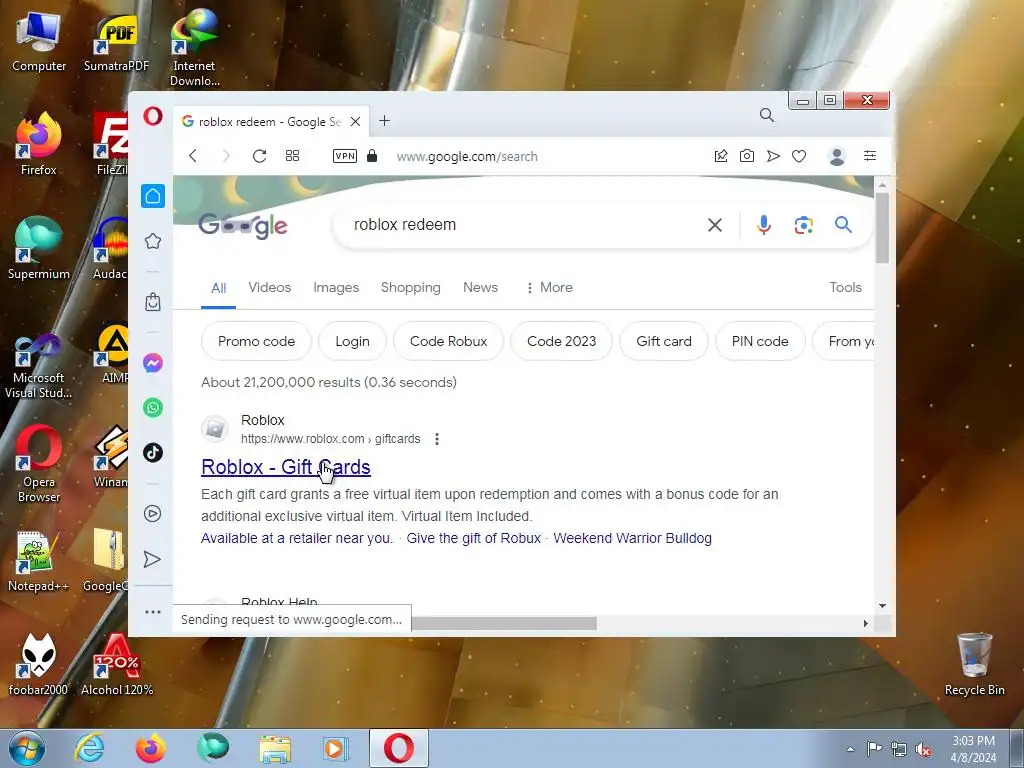Launch Internet Explorer from the taskbar
1024x768 pixels.
pos(89,748)
